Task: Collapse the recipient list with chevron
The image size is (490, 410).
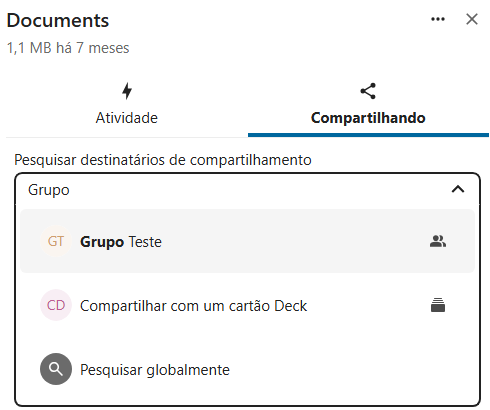Action: (458, 189)
